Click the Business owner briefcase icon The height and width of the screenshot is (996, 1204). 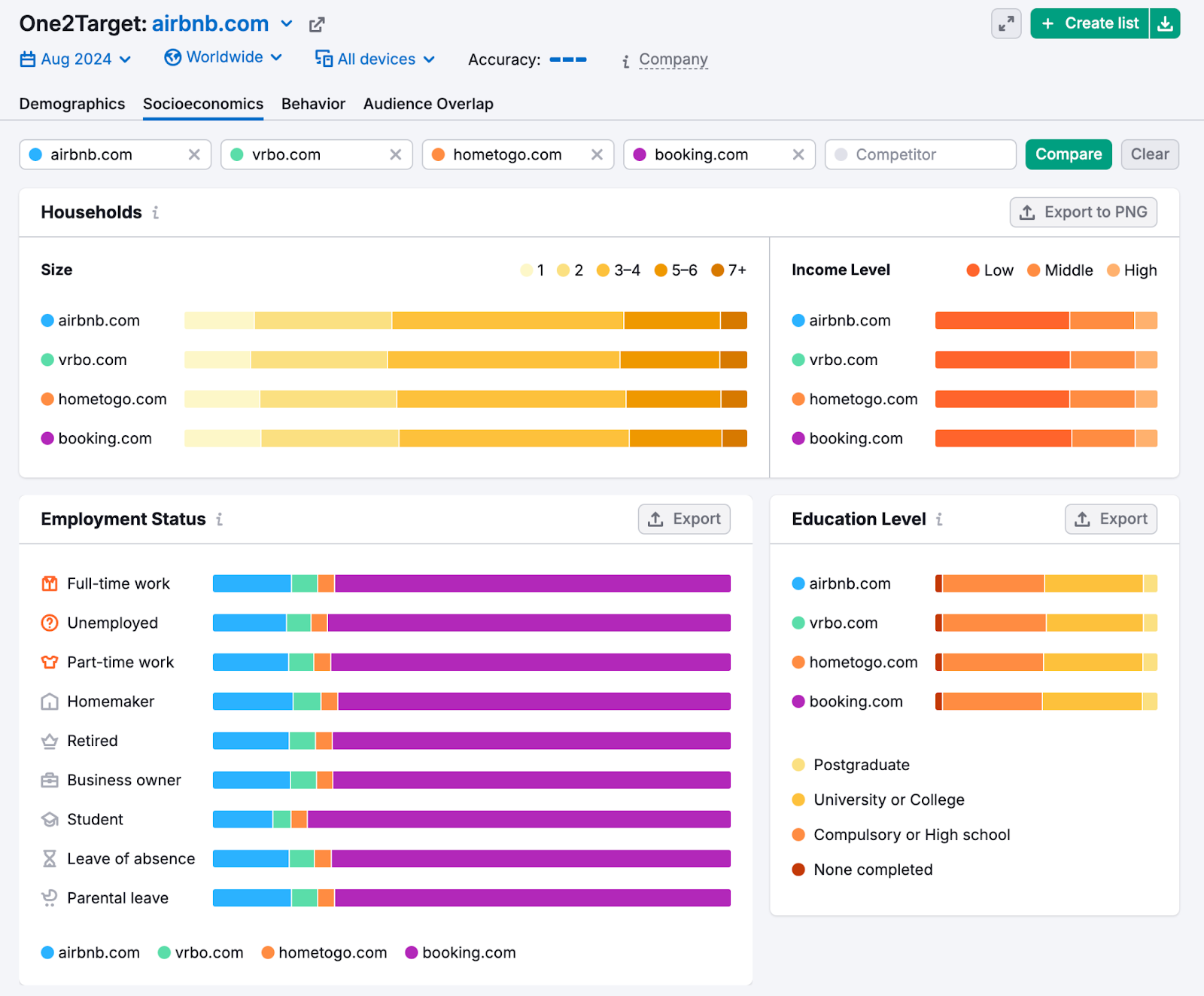[50, 780]
